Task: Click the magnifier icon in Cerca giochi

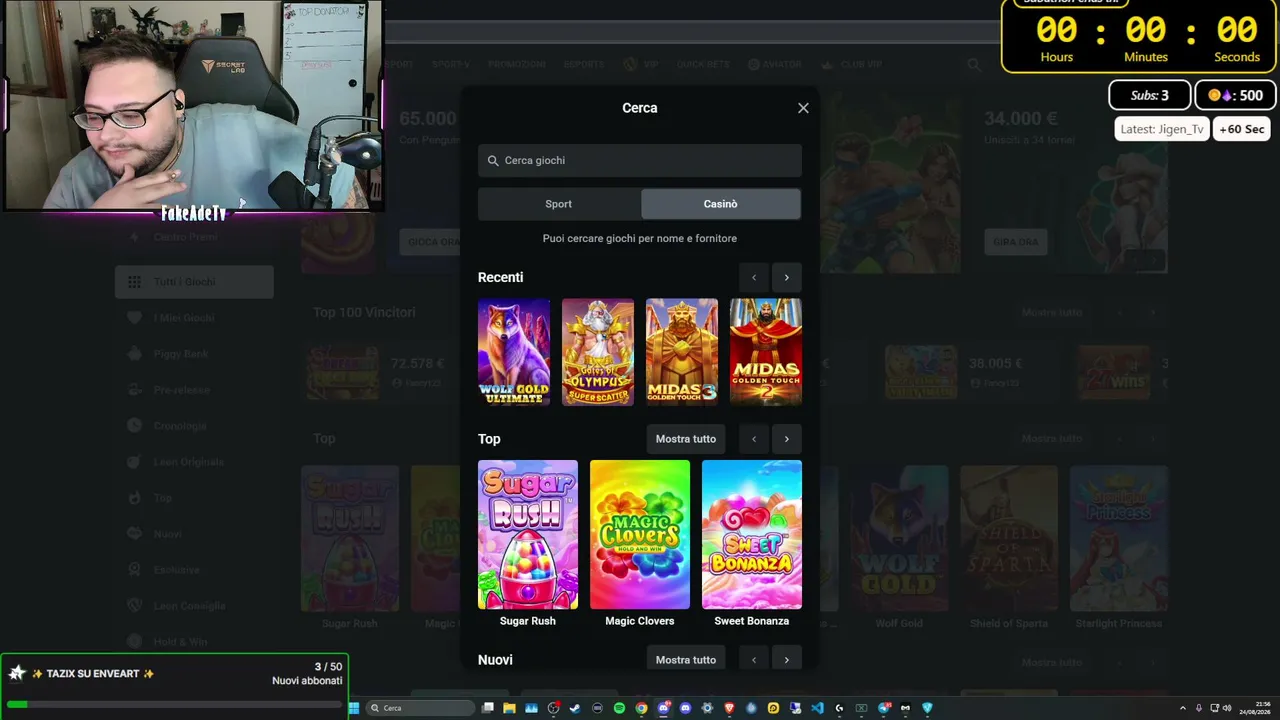Action: (493, 161)
